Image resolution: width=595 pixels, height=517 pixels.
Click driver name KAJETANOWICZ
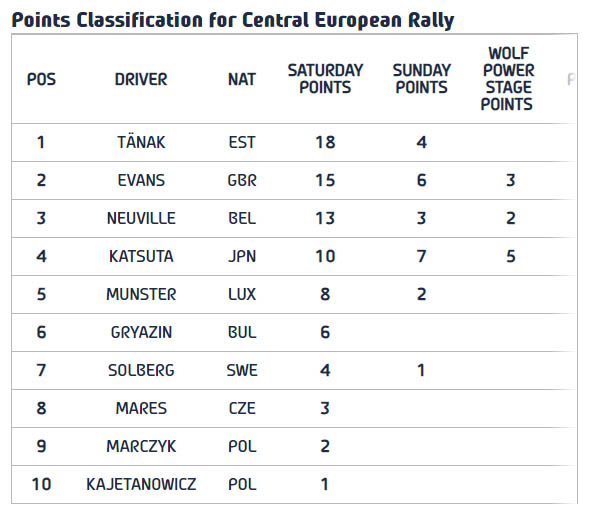tap(141, 484)
